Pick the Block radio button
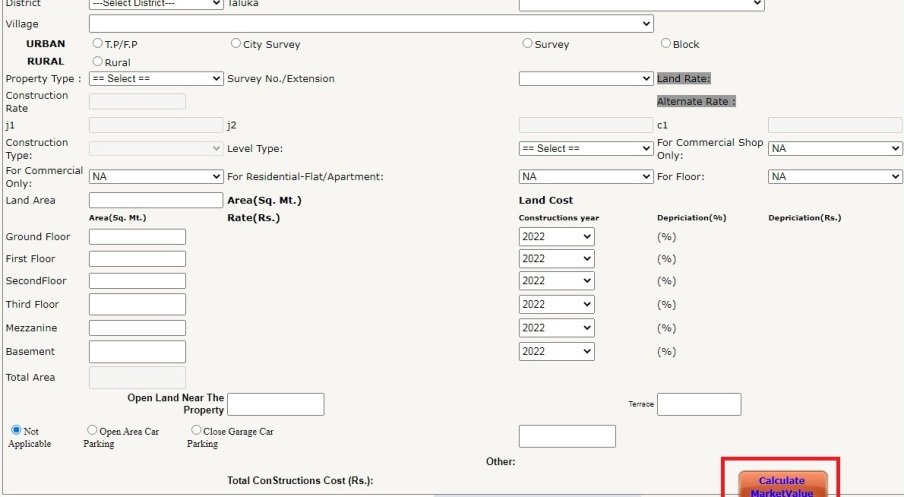 point(665,43)
